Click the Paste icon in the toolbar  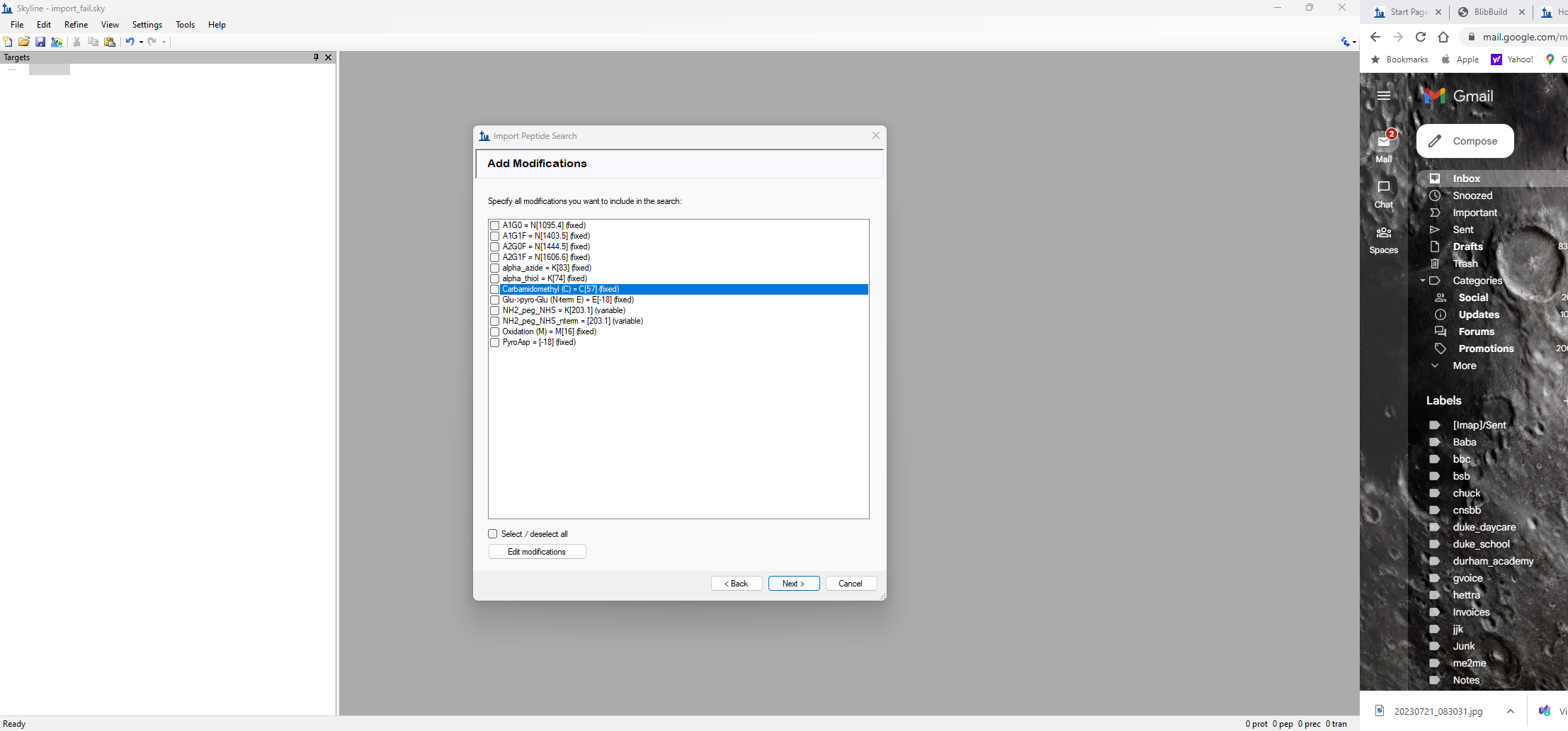(x=110, y=42)
